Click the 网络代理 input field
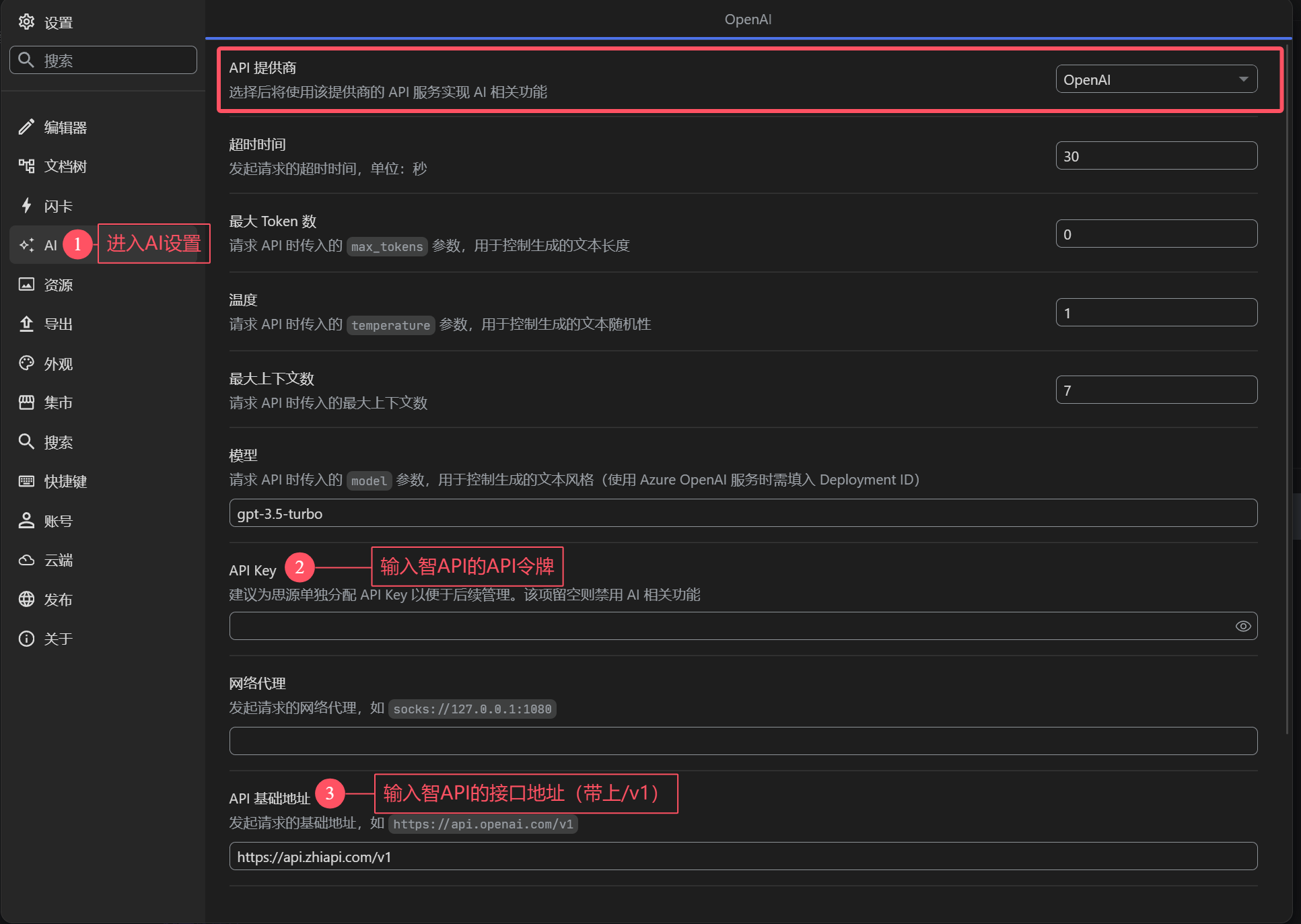Image resolution: width=1301 pixels, height=924 pixels. tap(743, 741)
